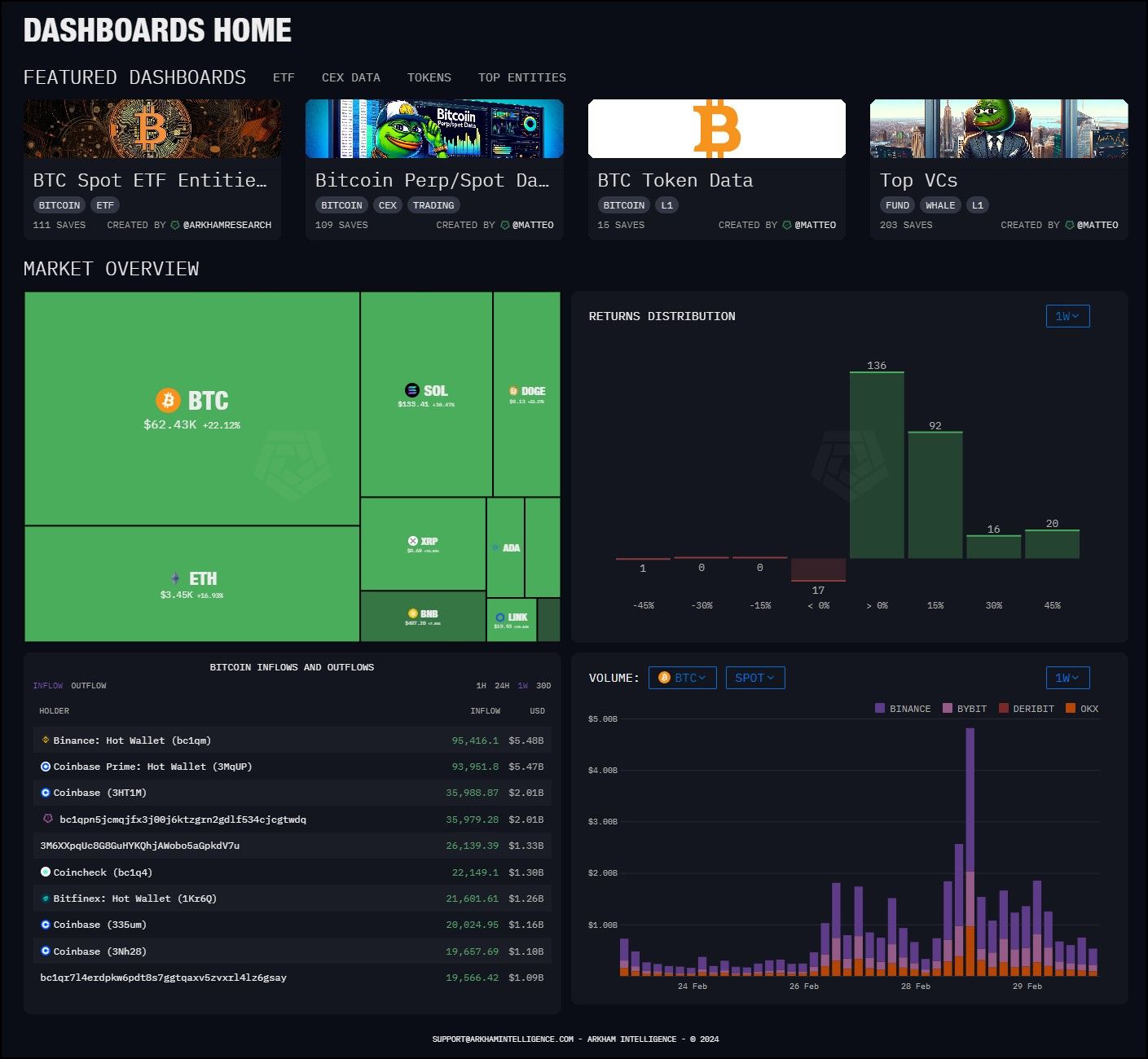This screenshot has width=1148, height=1059.
Task: Switch the Bitcoin flows table to OUTFLOW
Action: 88,686
